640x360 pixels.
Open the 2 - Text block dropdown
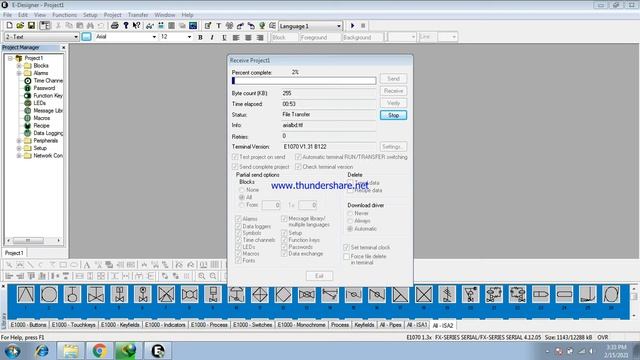click(76, 37)
